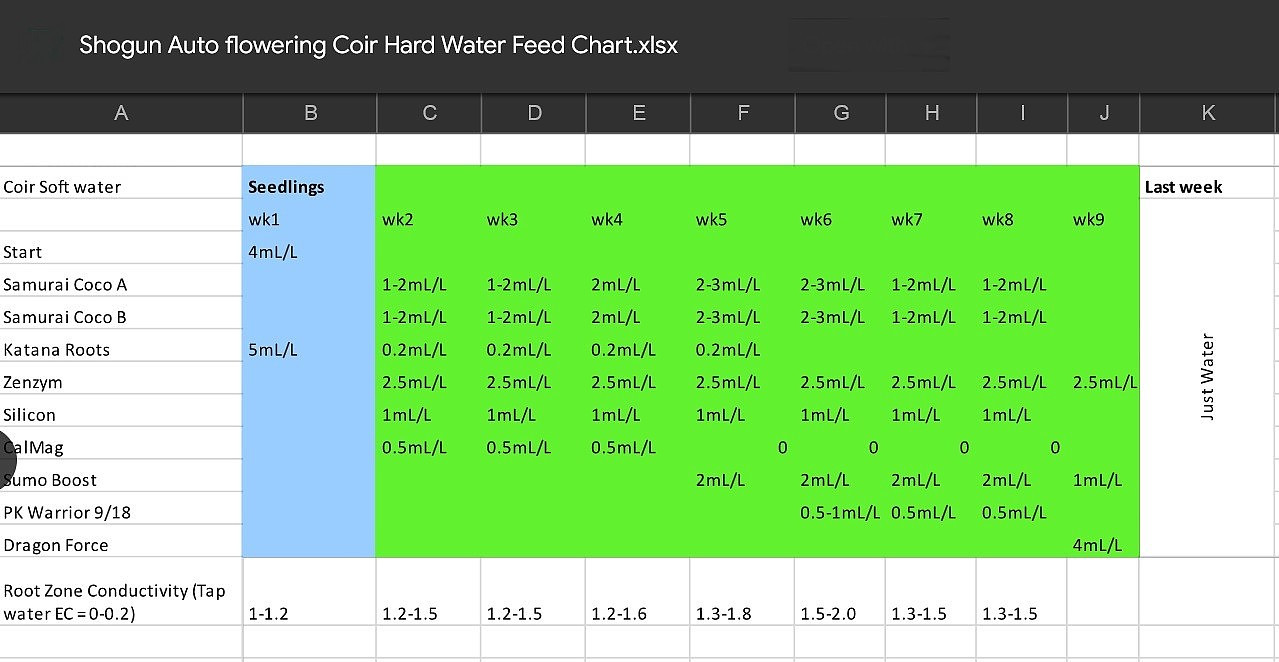
Task: Click the 'Just Water' vertical cell
Action: [x=1208, y=377]
